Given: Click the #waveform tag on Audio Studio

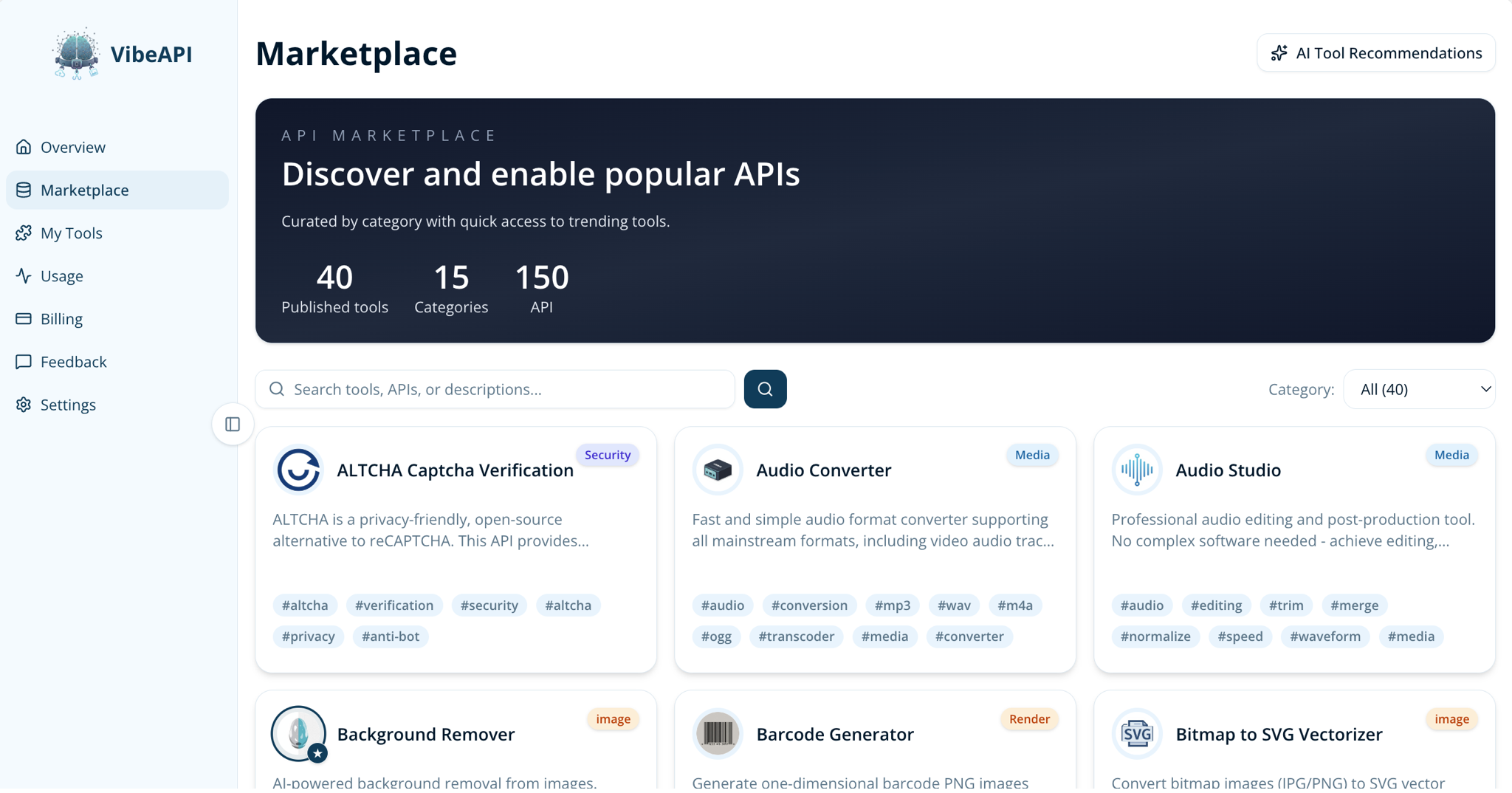Looking at the screenshot, I should [1324, 636].
